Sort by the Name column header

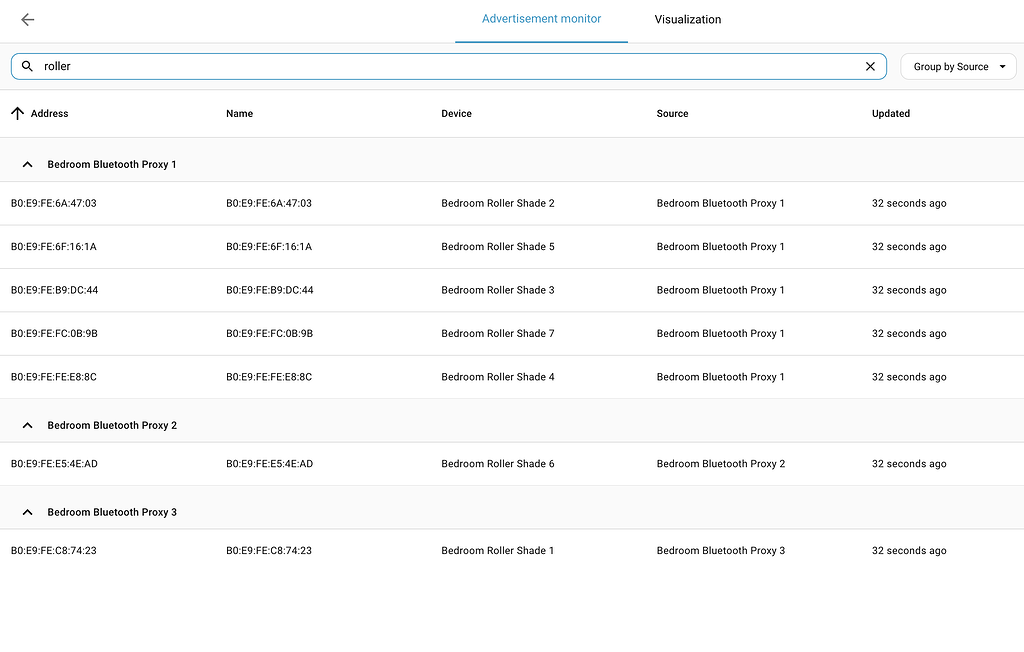[240, 114]
